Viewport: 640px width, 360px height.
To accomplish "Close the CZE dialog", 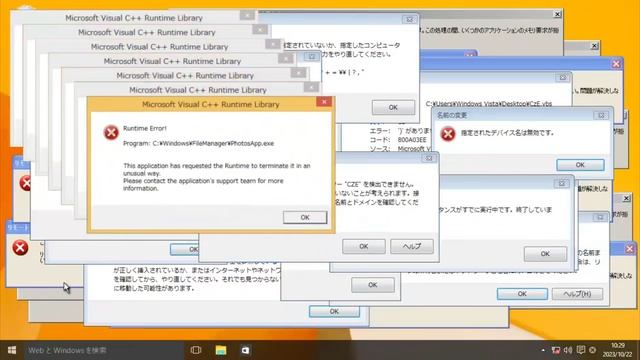I will point(429,158).
